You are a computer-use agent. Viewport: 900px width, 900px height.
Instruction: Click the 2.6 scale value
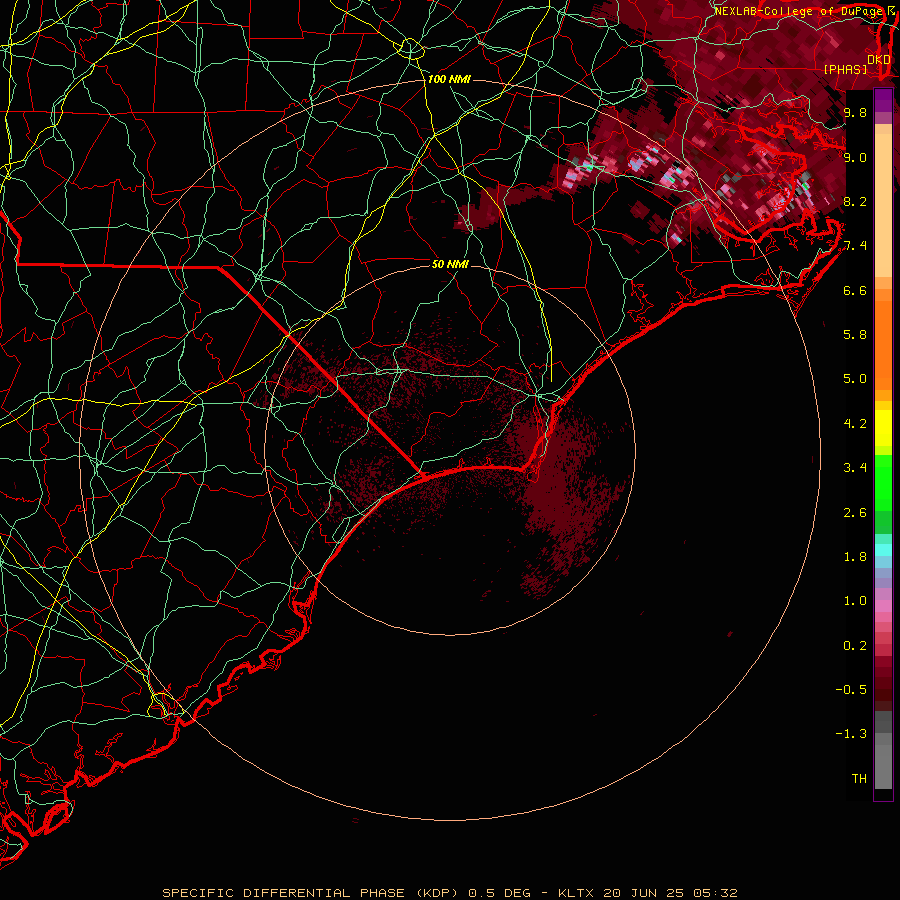coord(855,513)
